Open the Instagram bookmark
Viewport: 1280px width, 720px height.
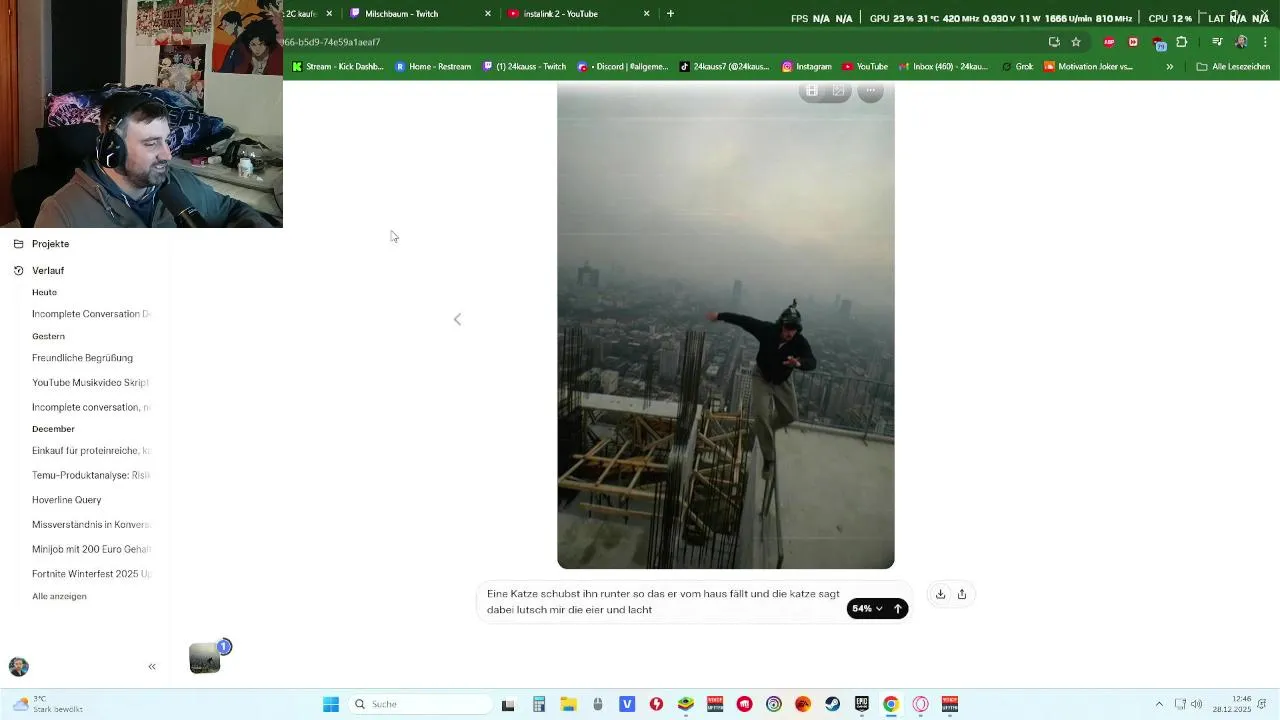[806, 67]
